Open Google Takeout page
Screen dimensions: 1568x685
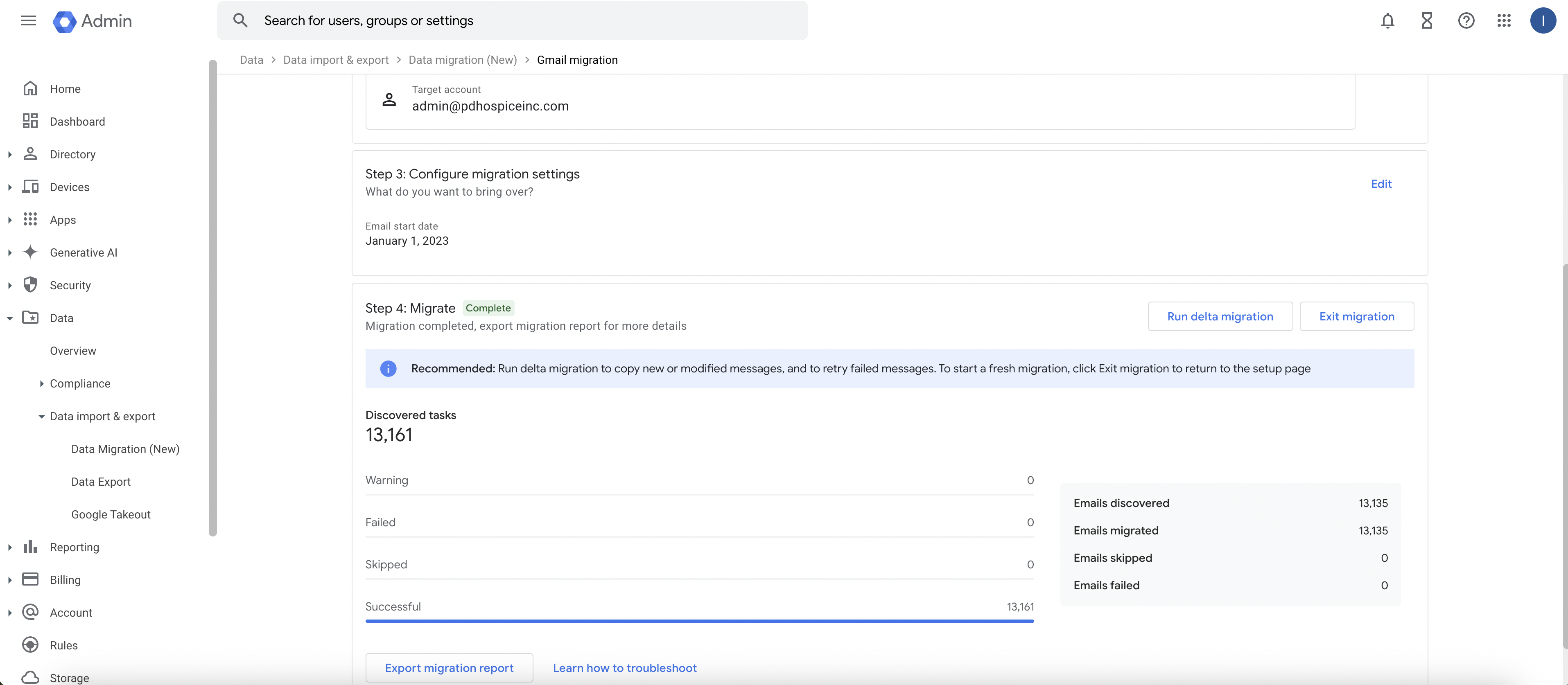tap(111, 515)
